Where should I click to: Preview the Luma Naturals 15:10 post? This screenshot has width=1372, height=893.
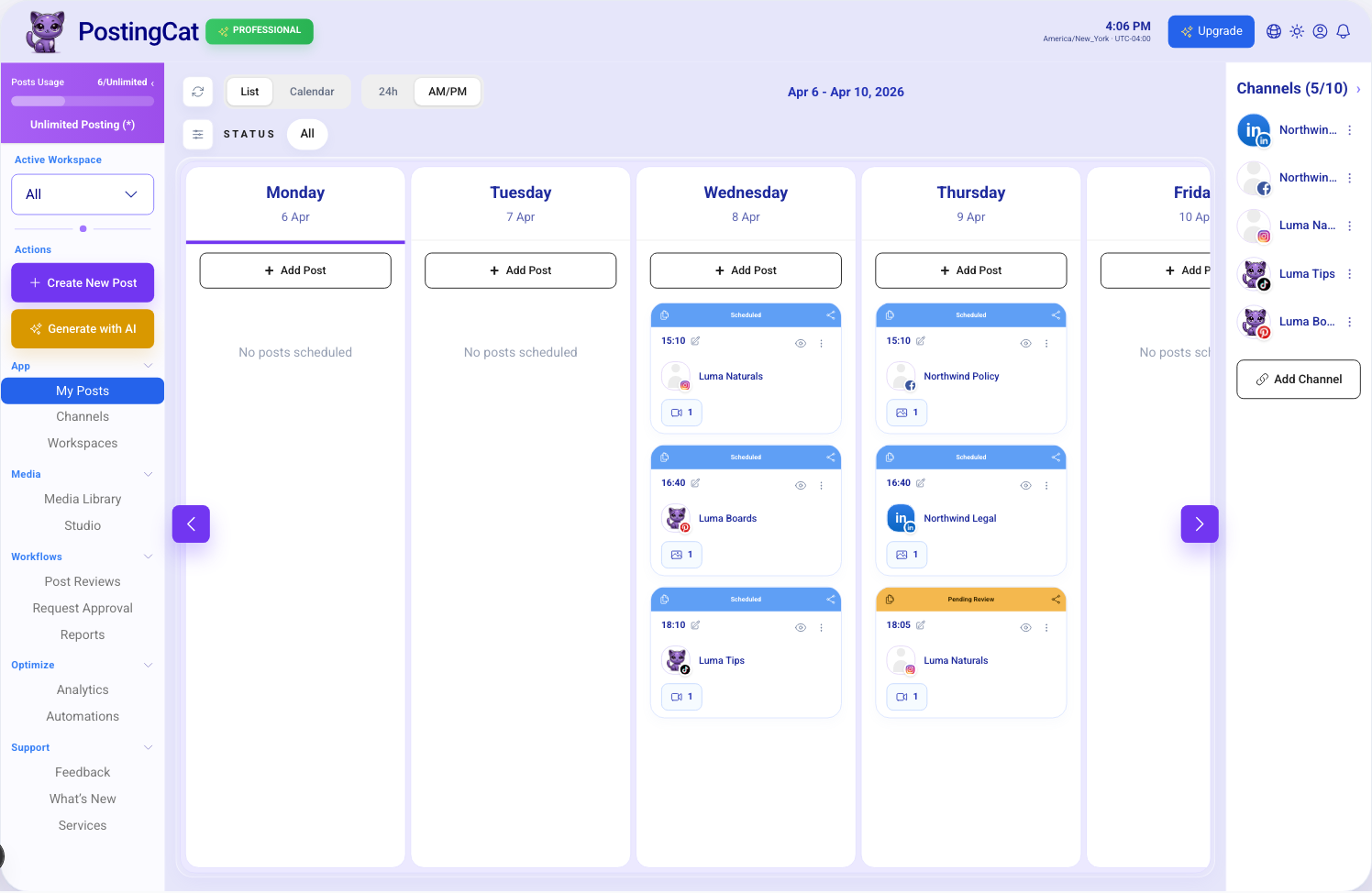(800, 344)
